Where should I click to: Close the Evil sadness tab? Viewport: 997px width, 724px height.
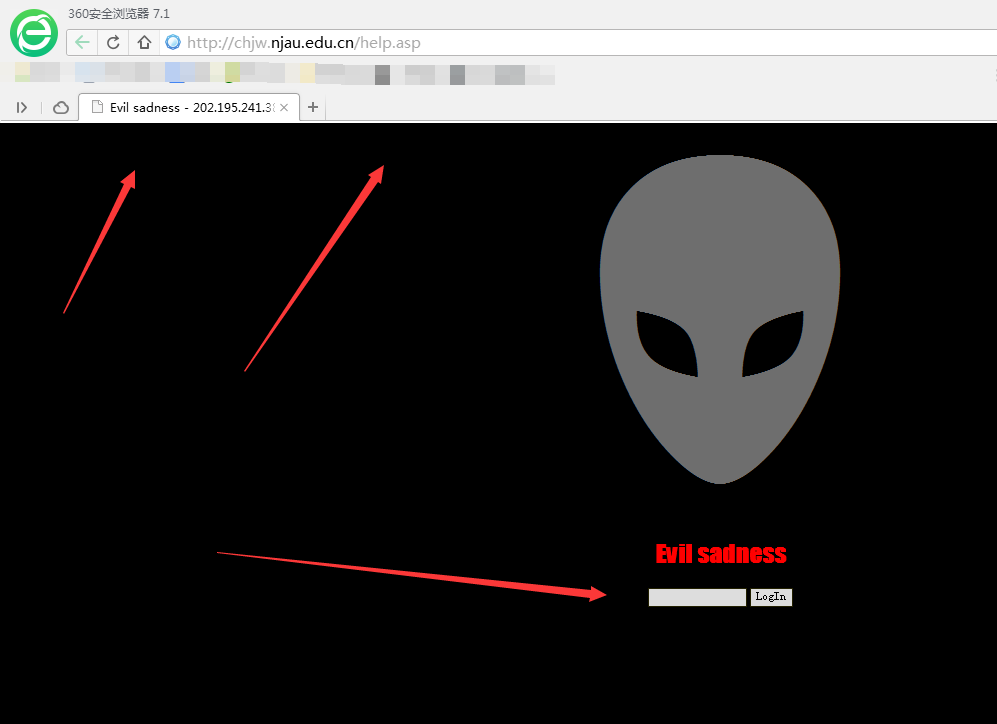pyautogui.click(x=284, y=107)
